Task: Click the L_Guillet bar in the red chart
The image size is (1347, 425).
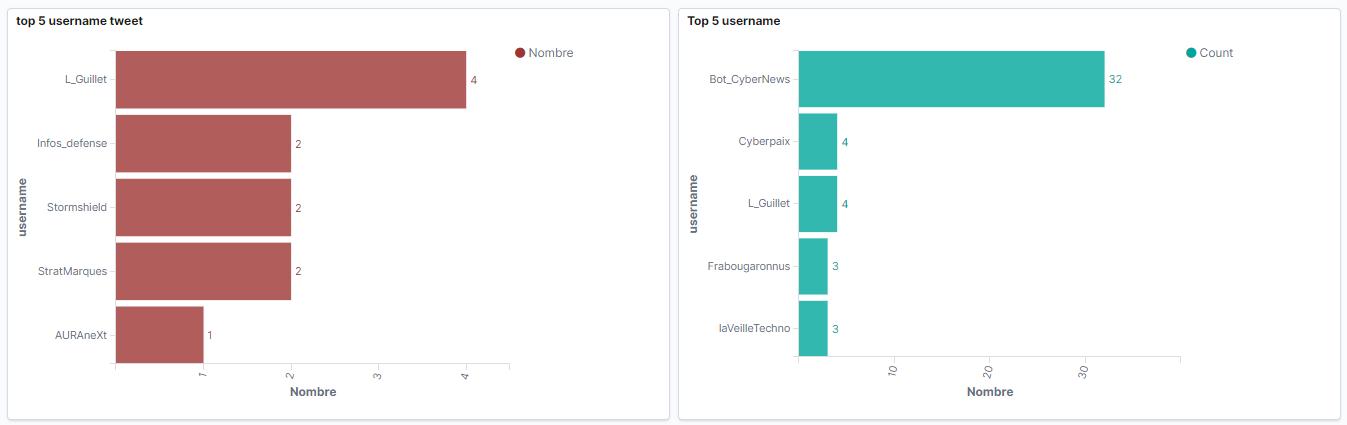Action: click(290, 79)
